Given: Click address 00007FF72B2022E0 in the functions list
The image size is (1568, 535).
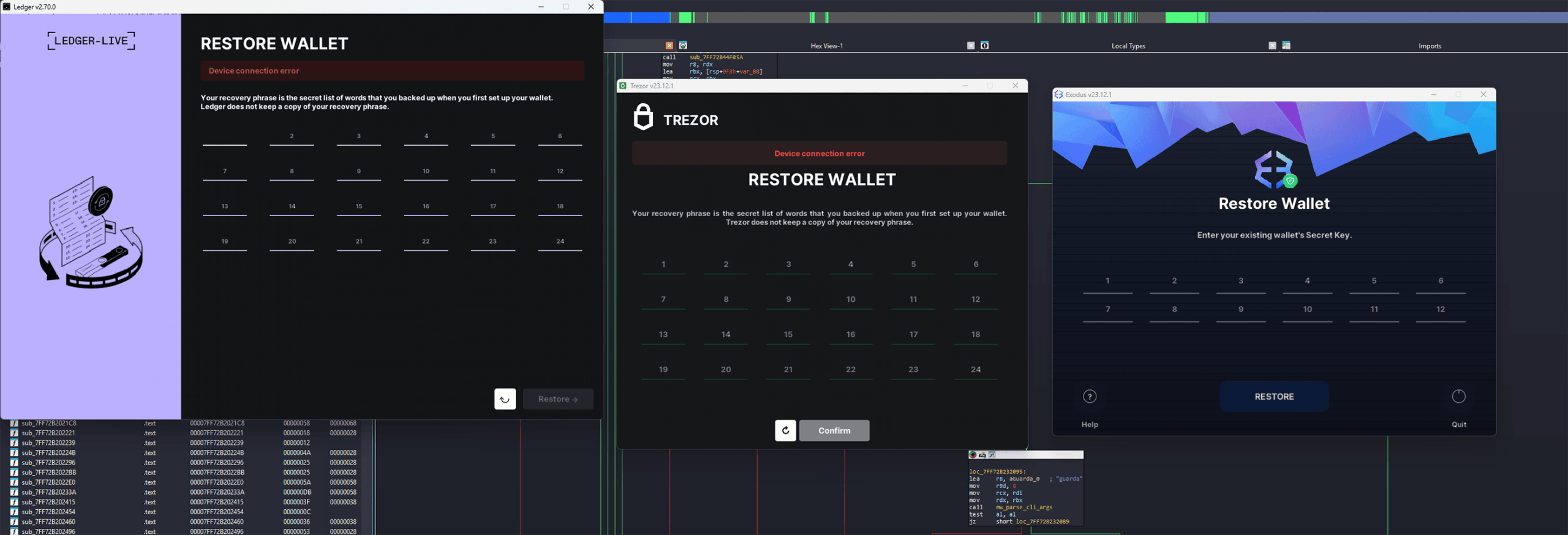Looking at the screenshot, I should (x=217, y=482).
